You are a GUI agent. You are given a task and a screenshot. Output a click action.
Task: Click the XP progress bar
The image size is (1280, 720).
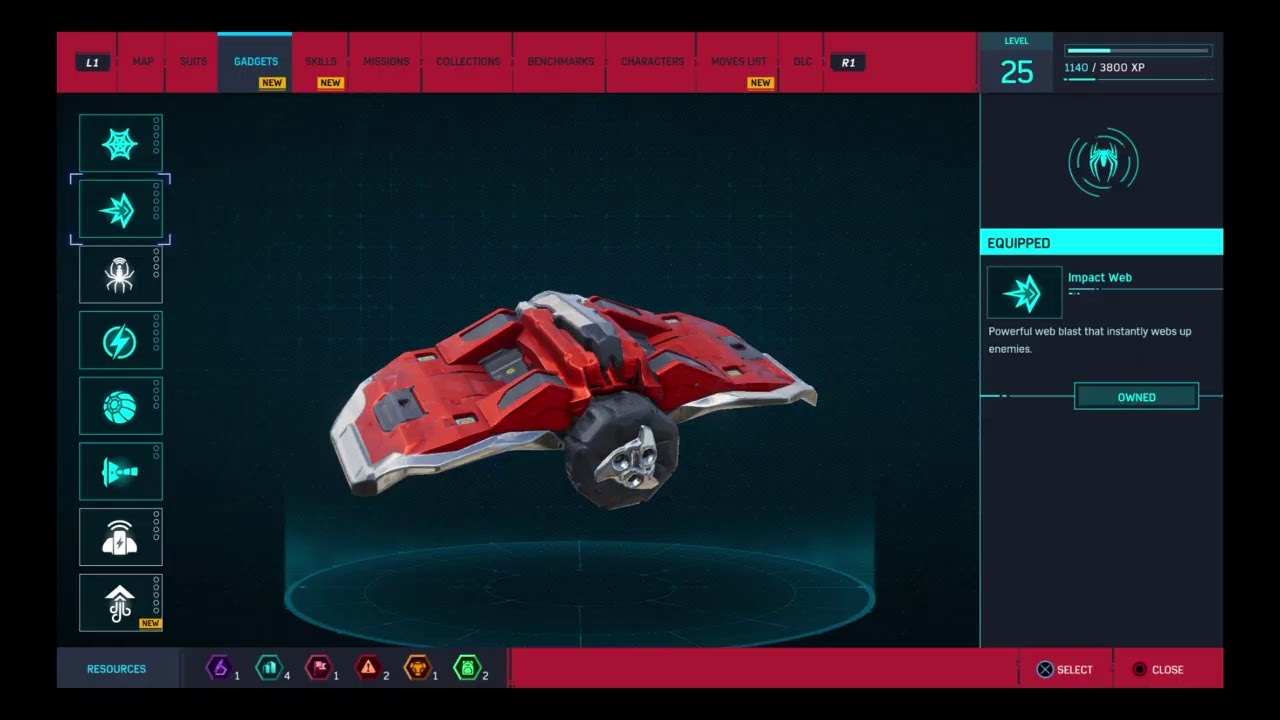(1138, 50)
